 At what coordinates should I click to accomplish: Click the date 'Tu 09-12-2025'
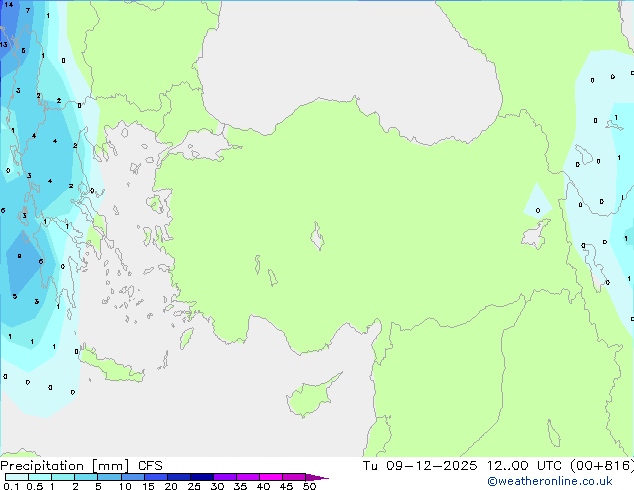(x=420, y=466)
